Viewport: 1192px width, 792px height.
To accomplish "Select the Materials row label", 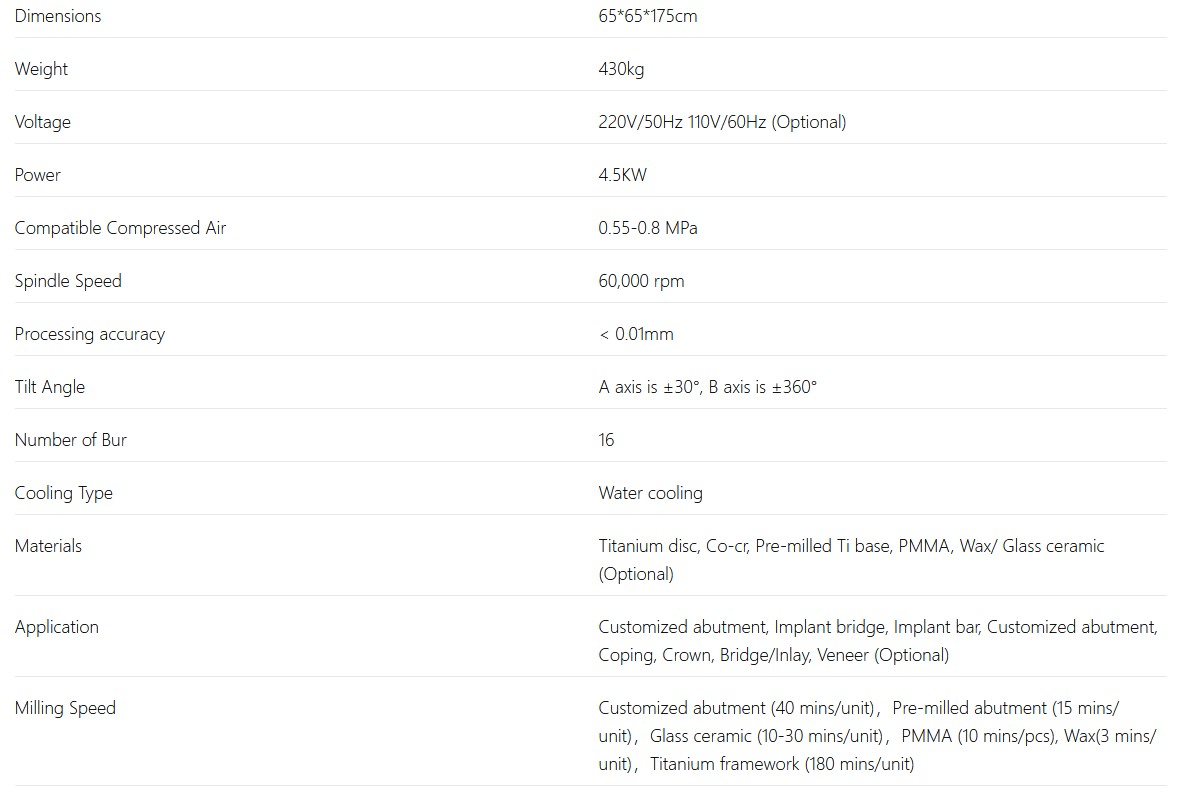I will tap(48, 546).
